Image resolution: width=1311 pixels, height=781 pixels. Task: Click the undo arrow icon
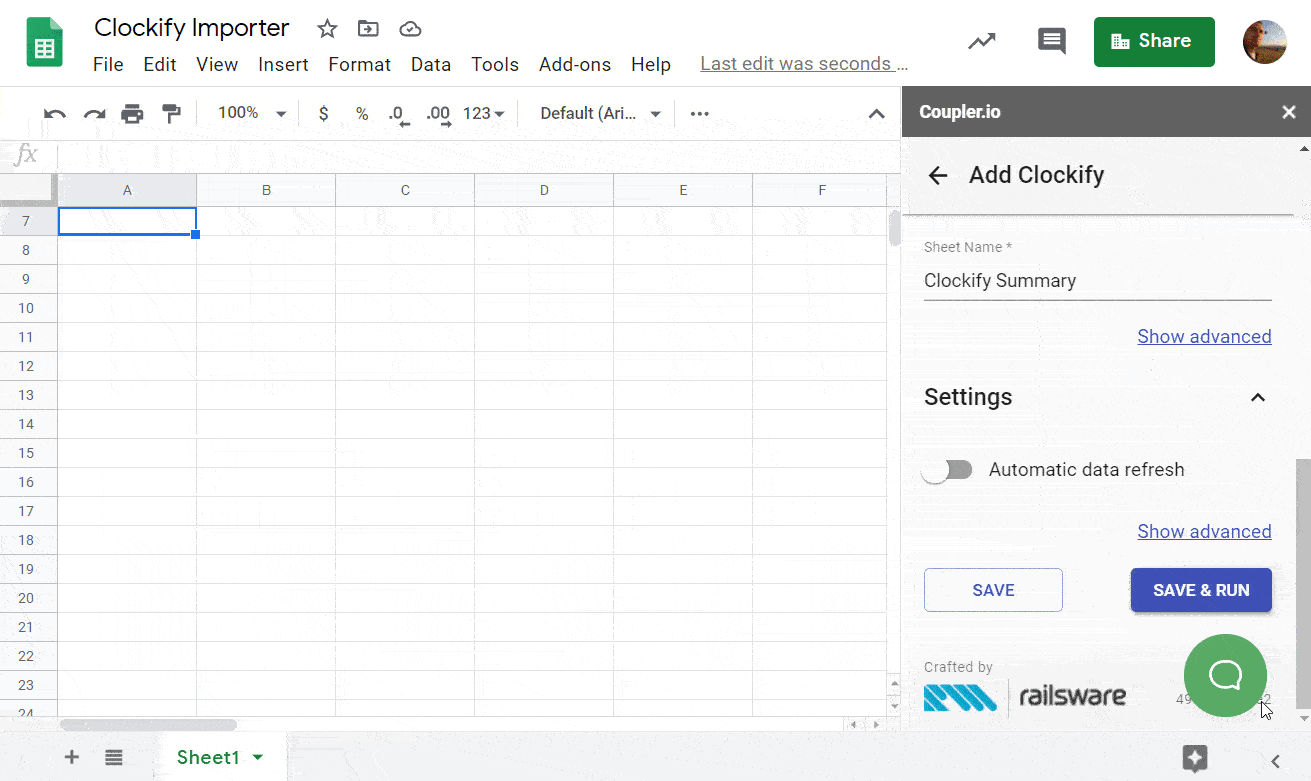[55, 114]
